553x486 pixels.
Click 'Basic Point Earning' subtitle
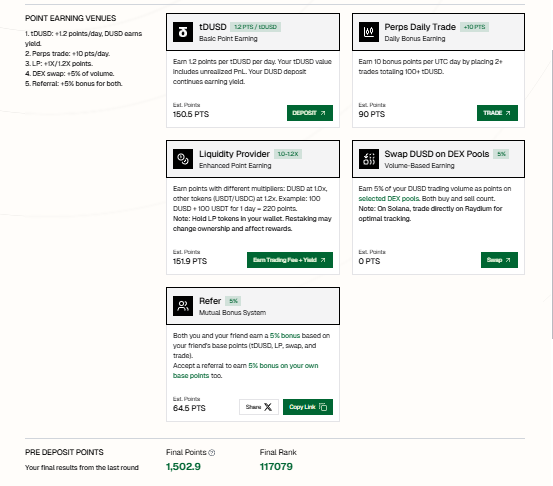click(x=228, y=39)
